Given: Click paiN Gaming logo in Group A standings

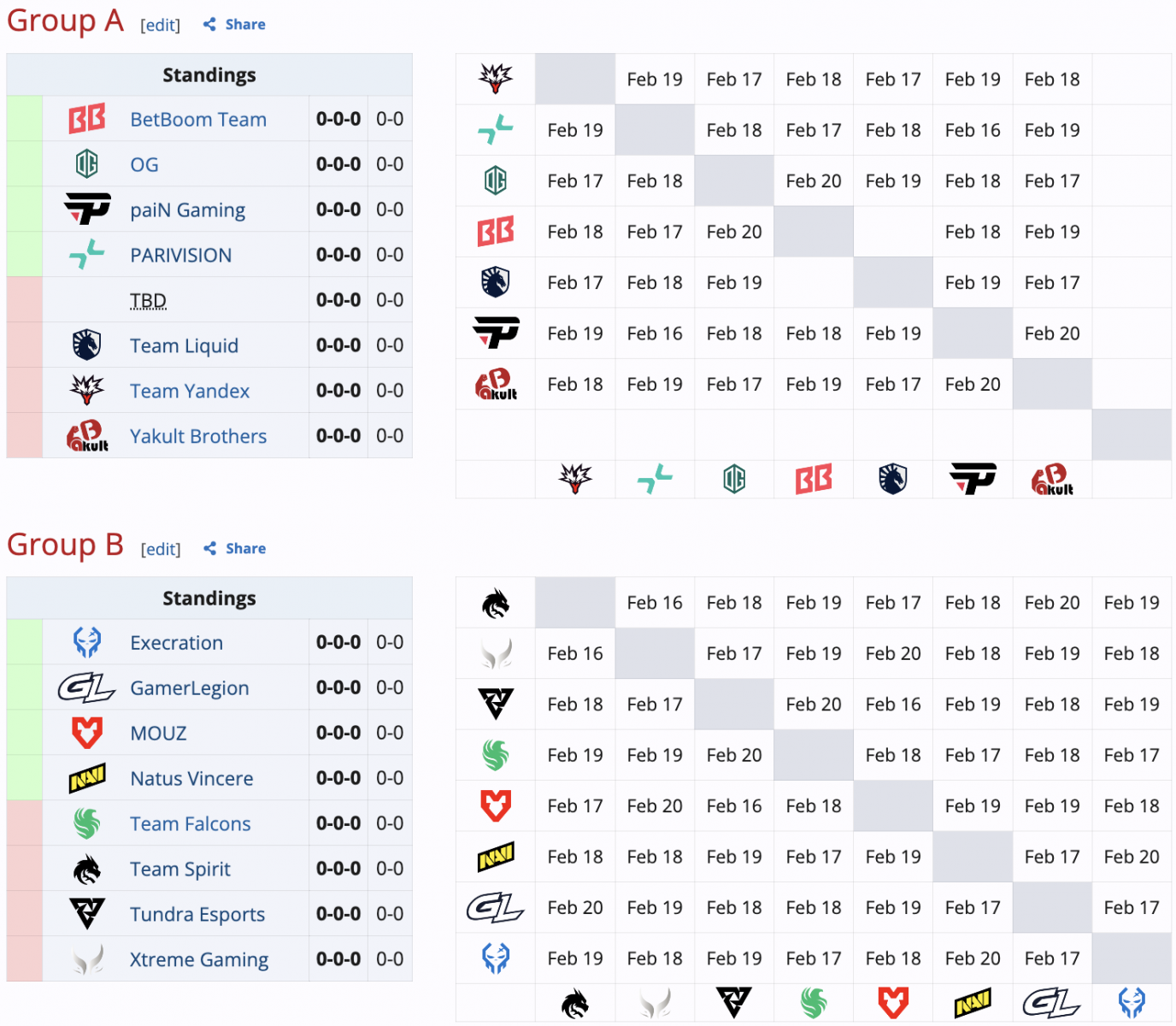Looking at the screenshot, I should 87,209.
